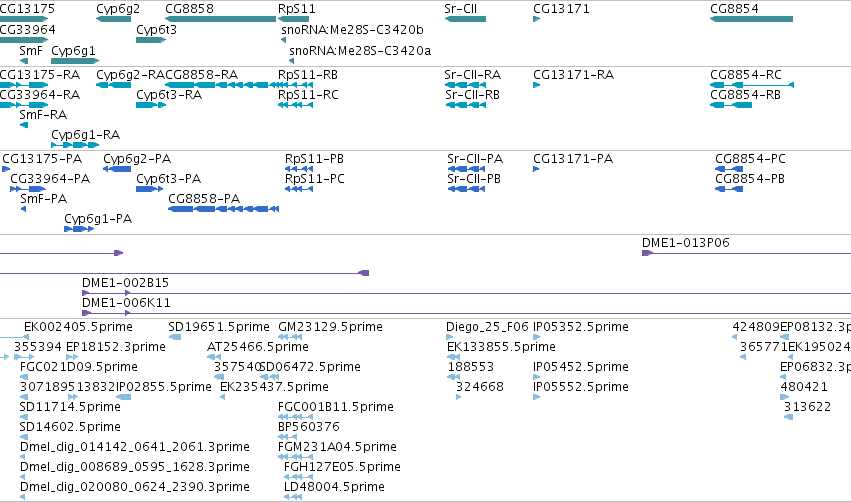Click the CG8854-RB transcript label

pos(746,95)
